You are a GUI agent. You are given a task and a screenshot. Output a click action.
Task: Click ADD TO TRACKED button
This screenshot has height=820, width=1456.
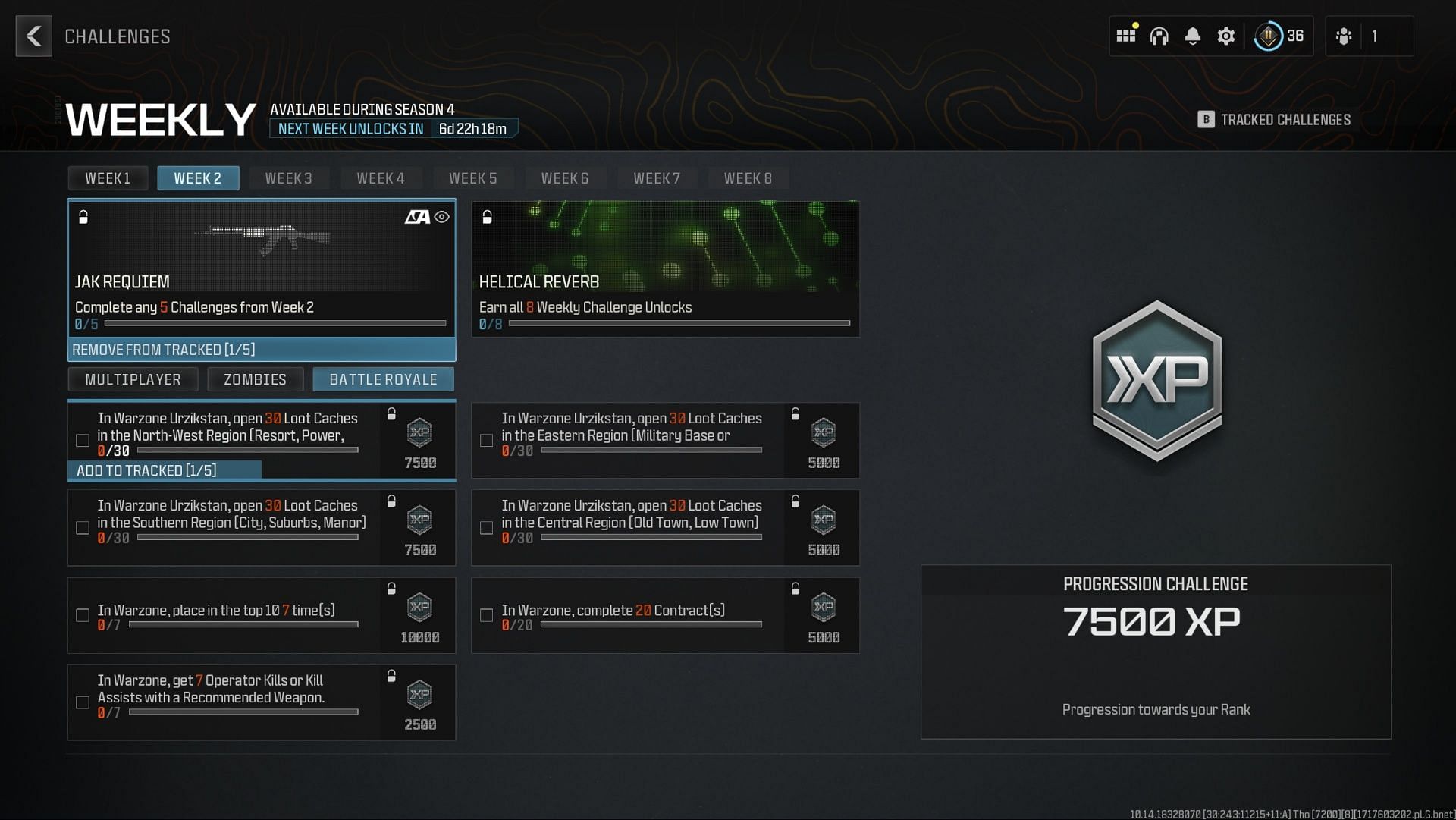(x=163, y=470)
